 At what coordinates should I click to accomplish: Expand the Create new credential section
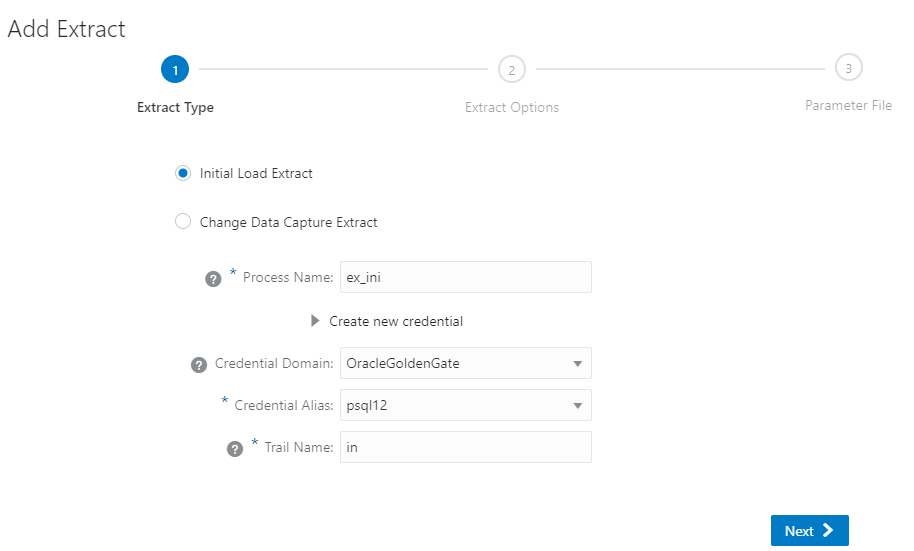point(316,321)
